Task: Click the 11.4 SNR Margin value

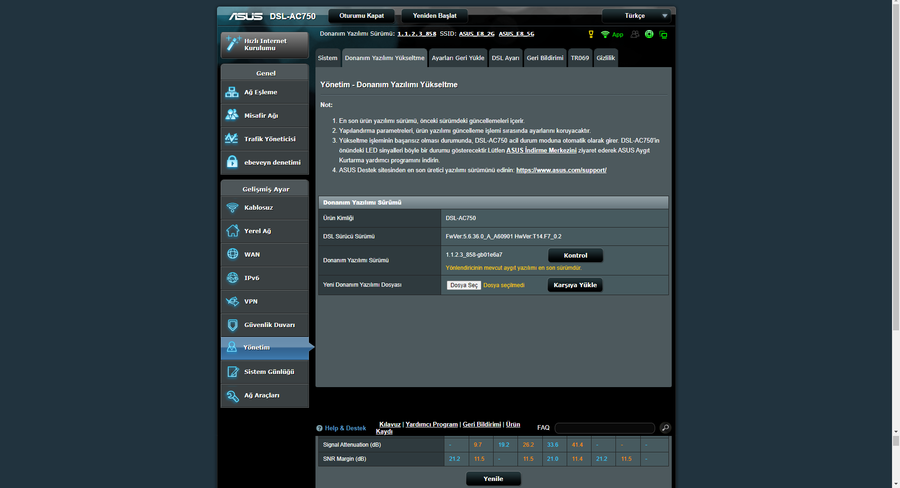Action: [577, 459]
